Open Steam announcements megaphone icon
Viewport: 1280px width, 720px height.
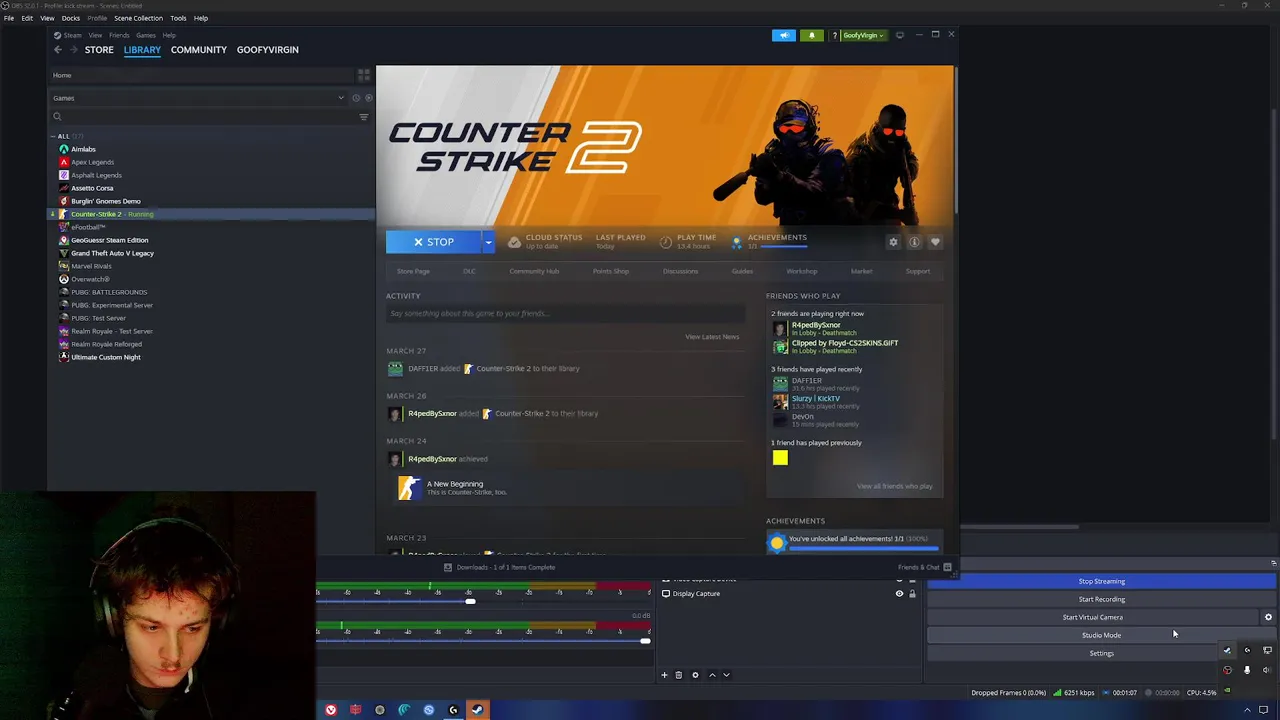point(784,35)
